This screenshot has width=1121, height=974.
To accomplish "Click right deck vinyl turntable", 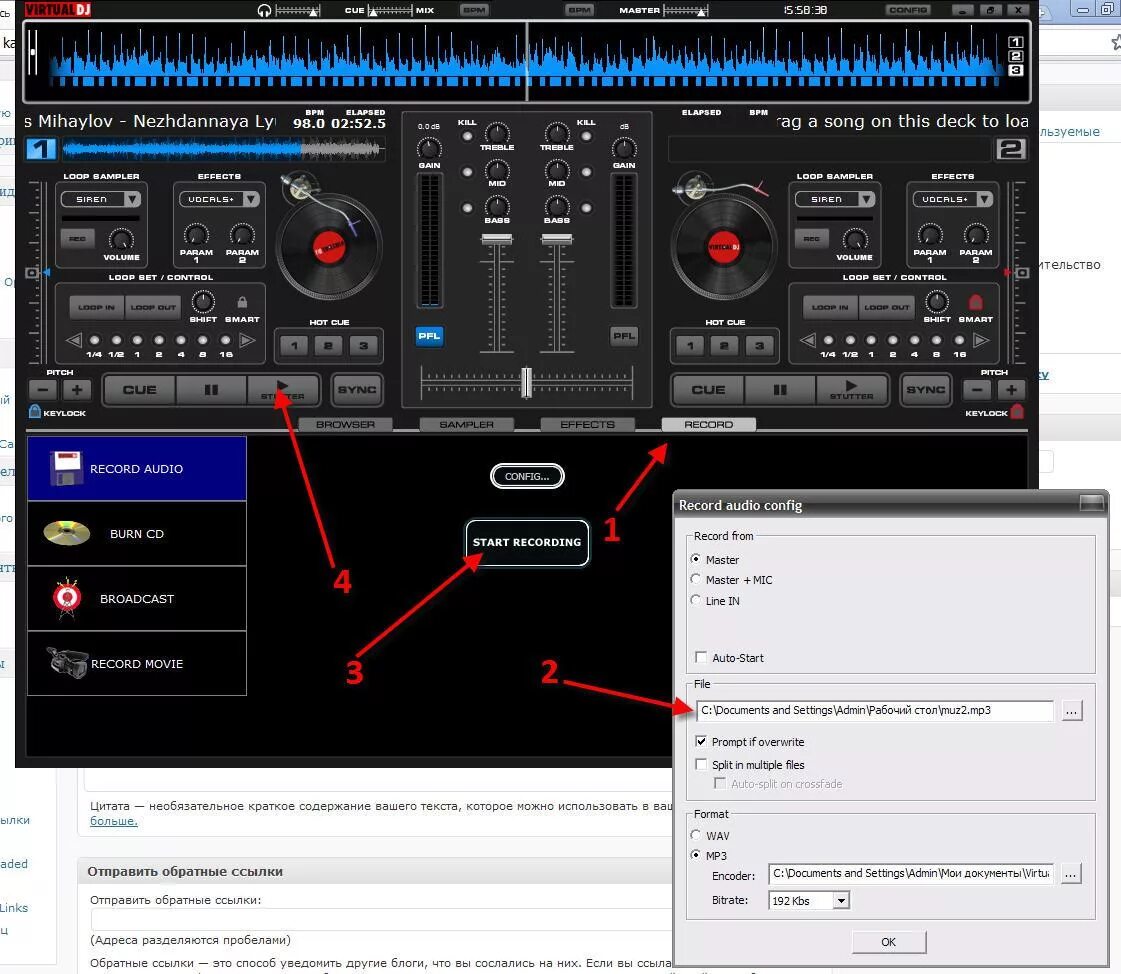I will (724, 247).
